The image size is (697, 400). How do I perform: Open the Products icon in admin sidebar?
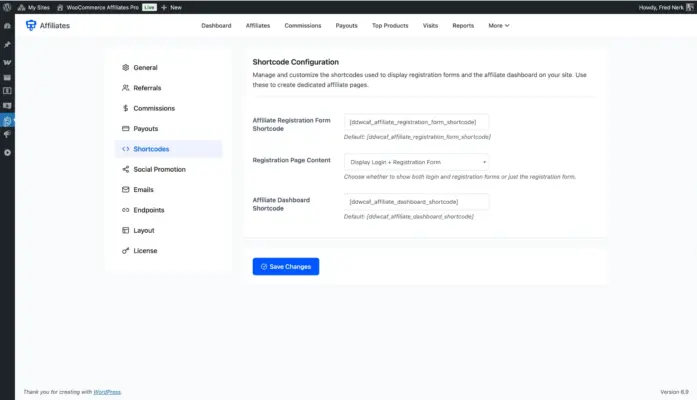[x=7, y=77]
